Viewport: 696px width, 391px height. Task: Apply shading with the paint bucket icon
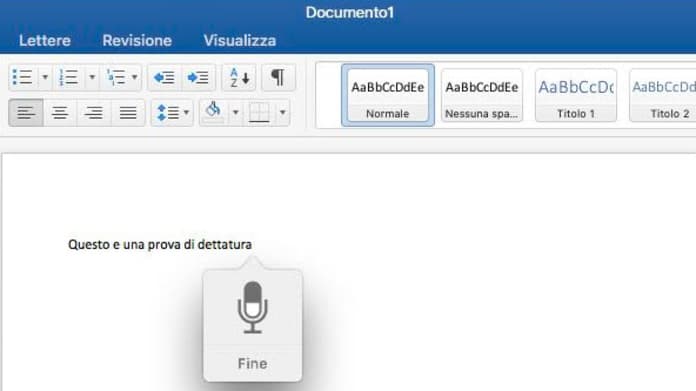pos(214,112)
